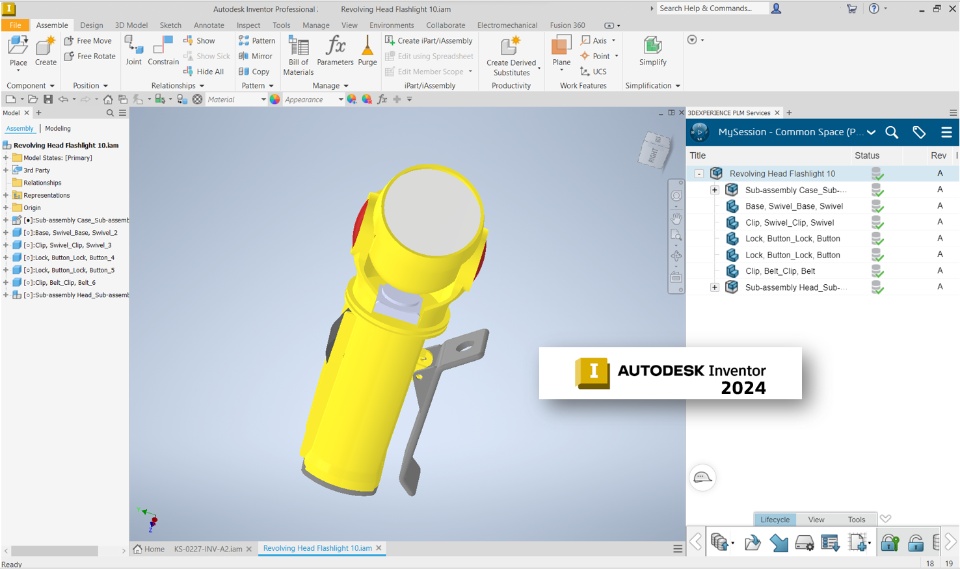Expand Sub-assembly Case row in PLM tree

[x=714, y=190]
